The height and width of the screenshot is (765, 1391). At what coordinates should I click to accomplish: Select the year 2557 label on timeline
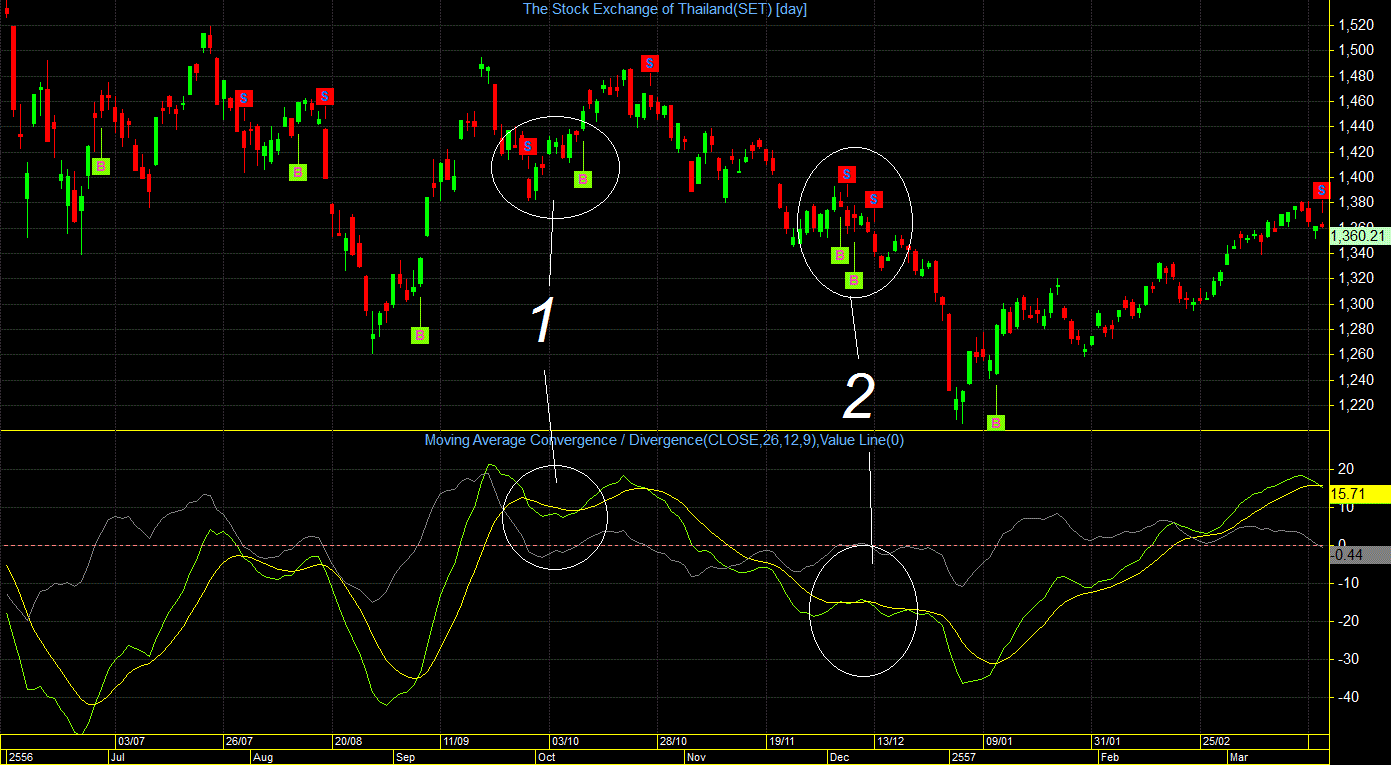[x=966, y=757]
